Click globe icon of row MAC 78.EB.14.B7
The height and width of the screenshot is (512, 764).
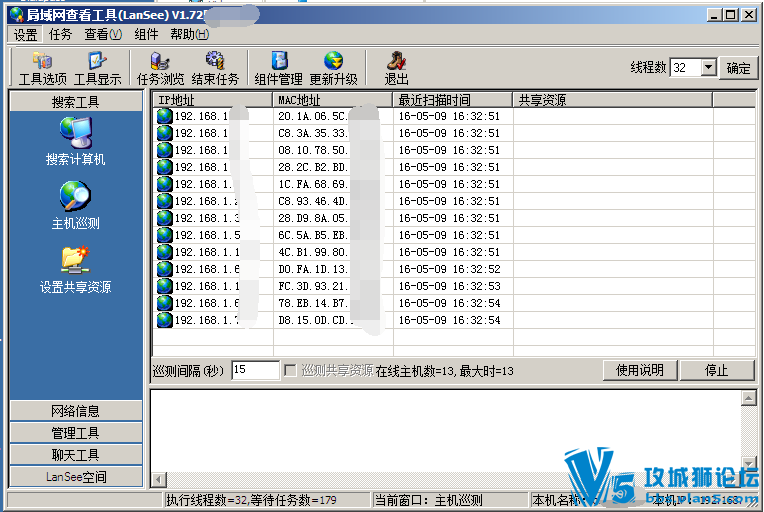(165, 303)
